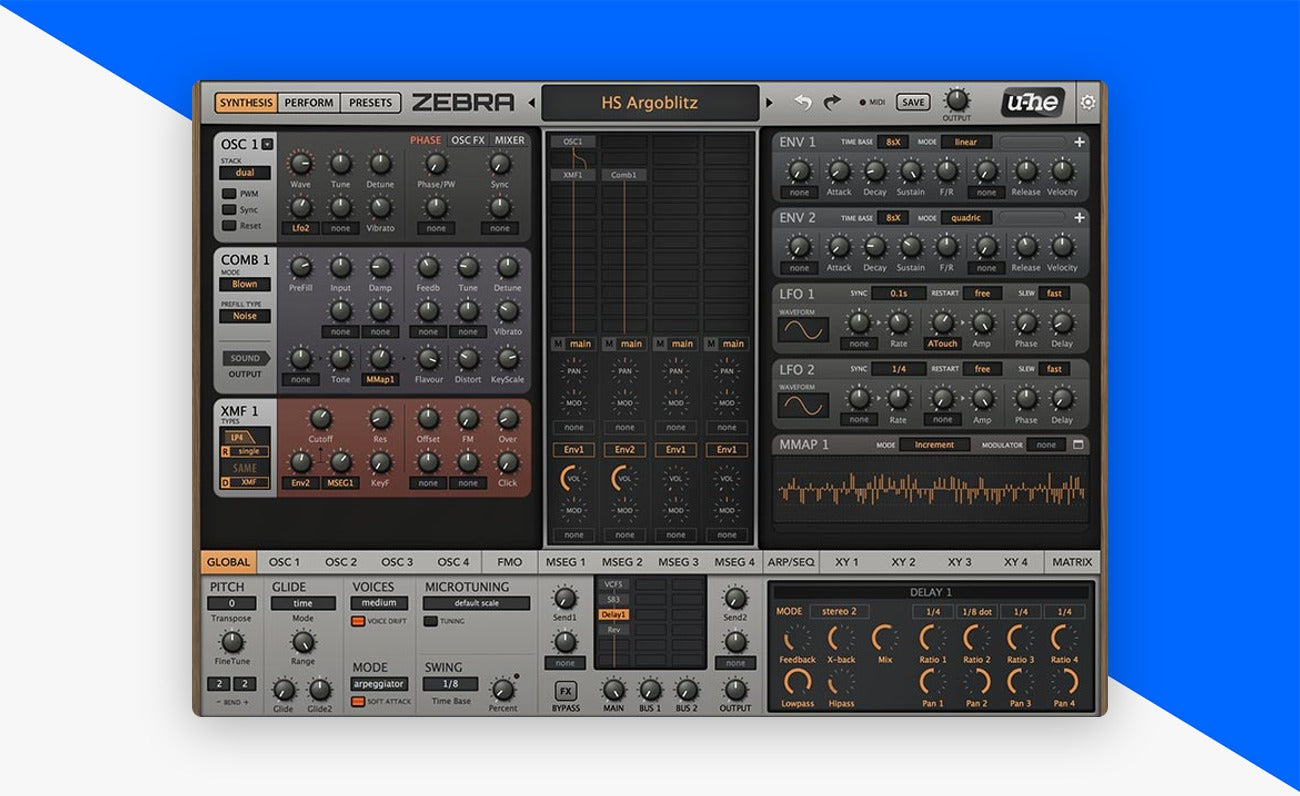1300x796 pixels.
Task: Click HS Argoblitz preset name display
Action: pyautogui.click(x=650, y=102)
